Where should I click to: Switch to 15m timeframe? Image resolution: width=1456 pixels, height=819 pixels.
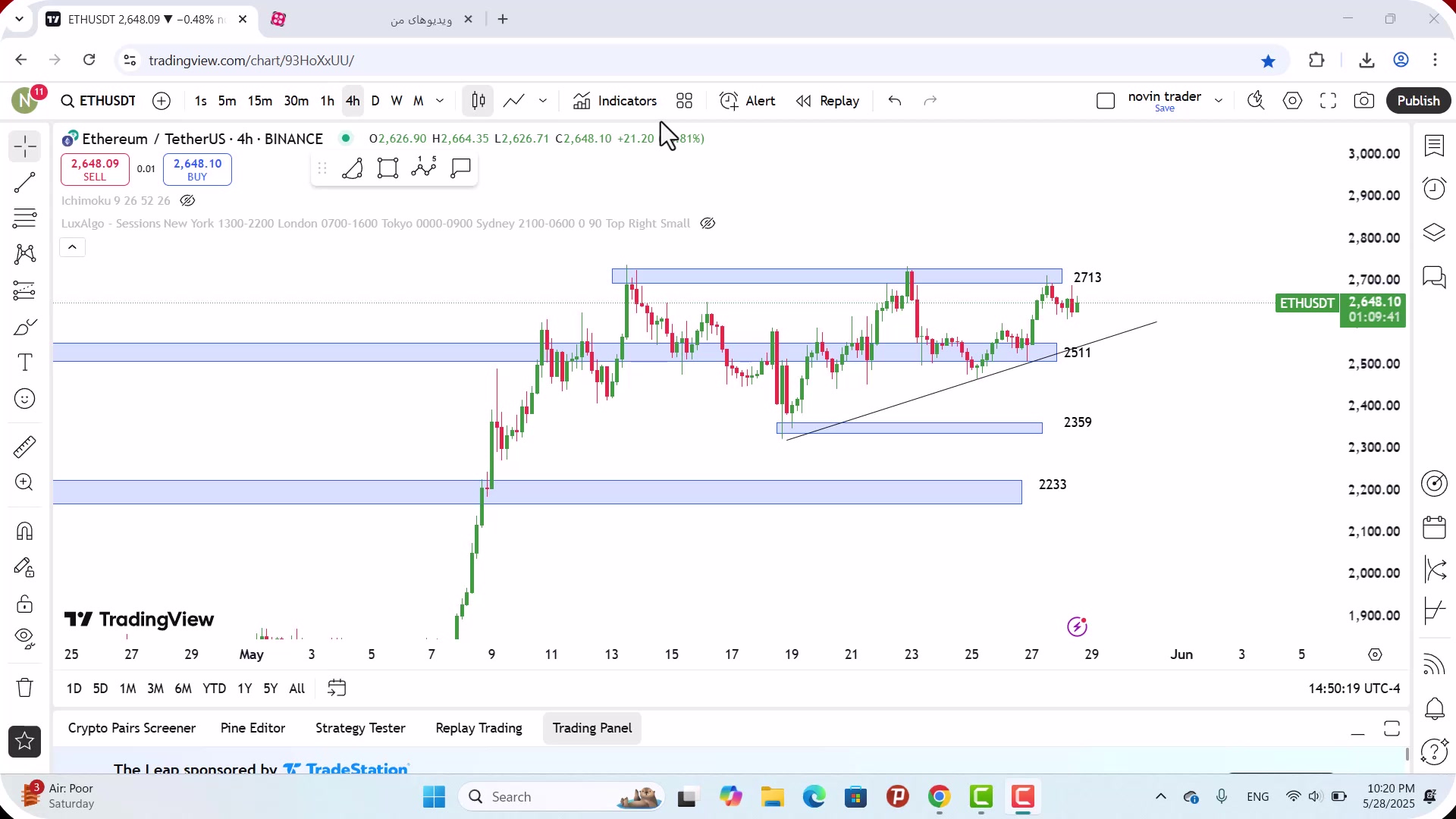259,101
